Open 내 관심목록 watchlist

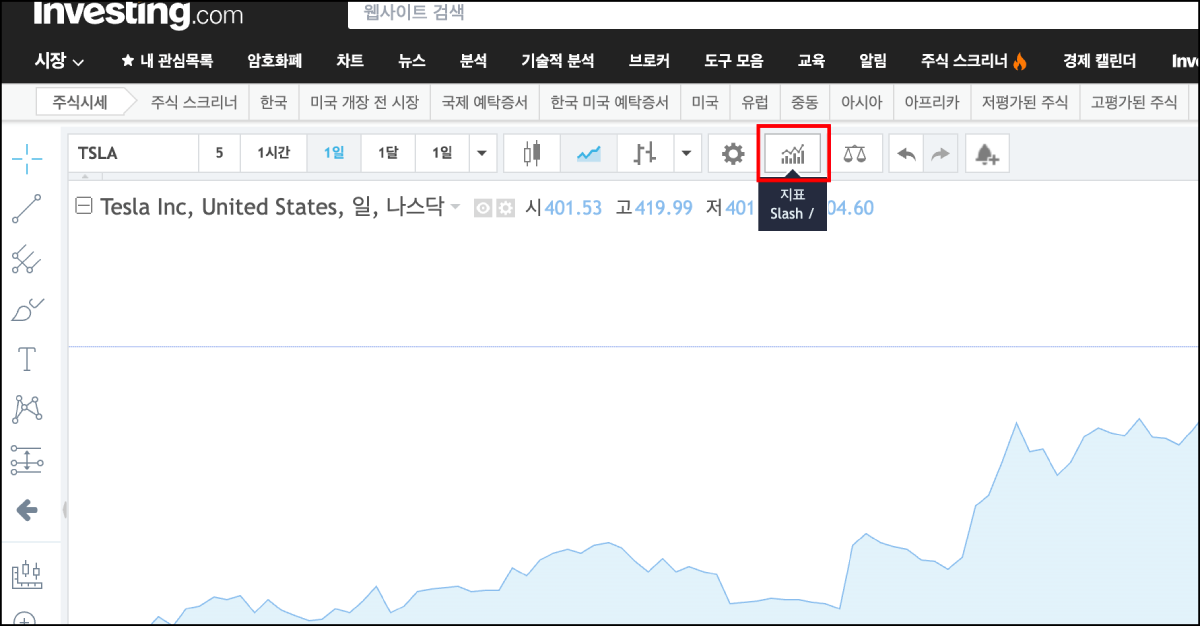(167, 61)
